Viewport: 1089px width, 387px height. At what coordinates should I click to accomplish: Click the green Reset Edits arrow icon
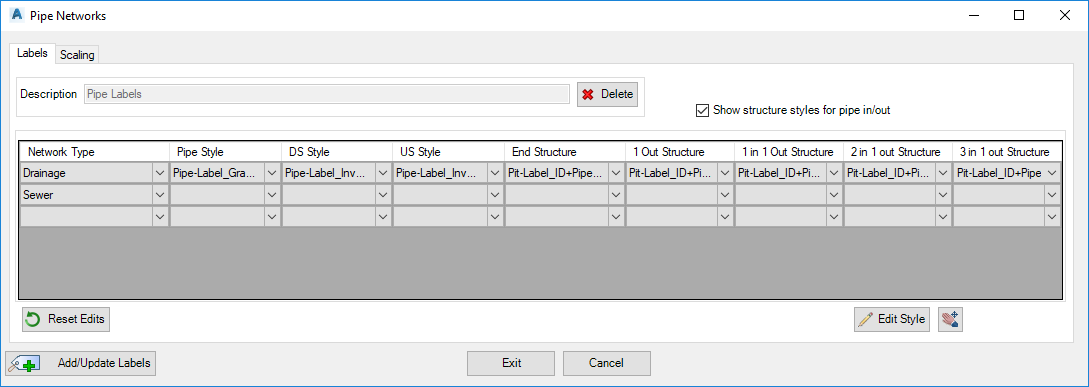(32, 320)
